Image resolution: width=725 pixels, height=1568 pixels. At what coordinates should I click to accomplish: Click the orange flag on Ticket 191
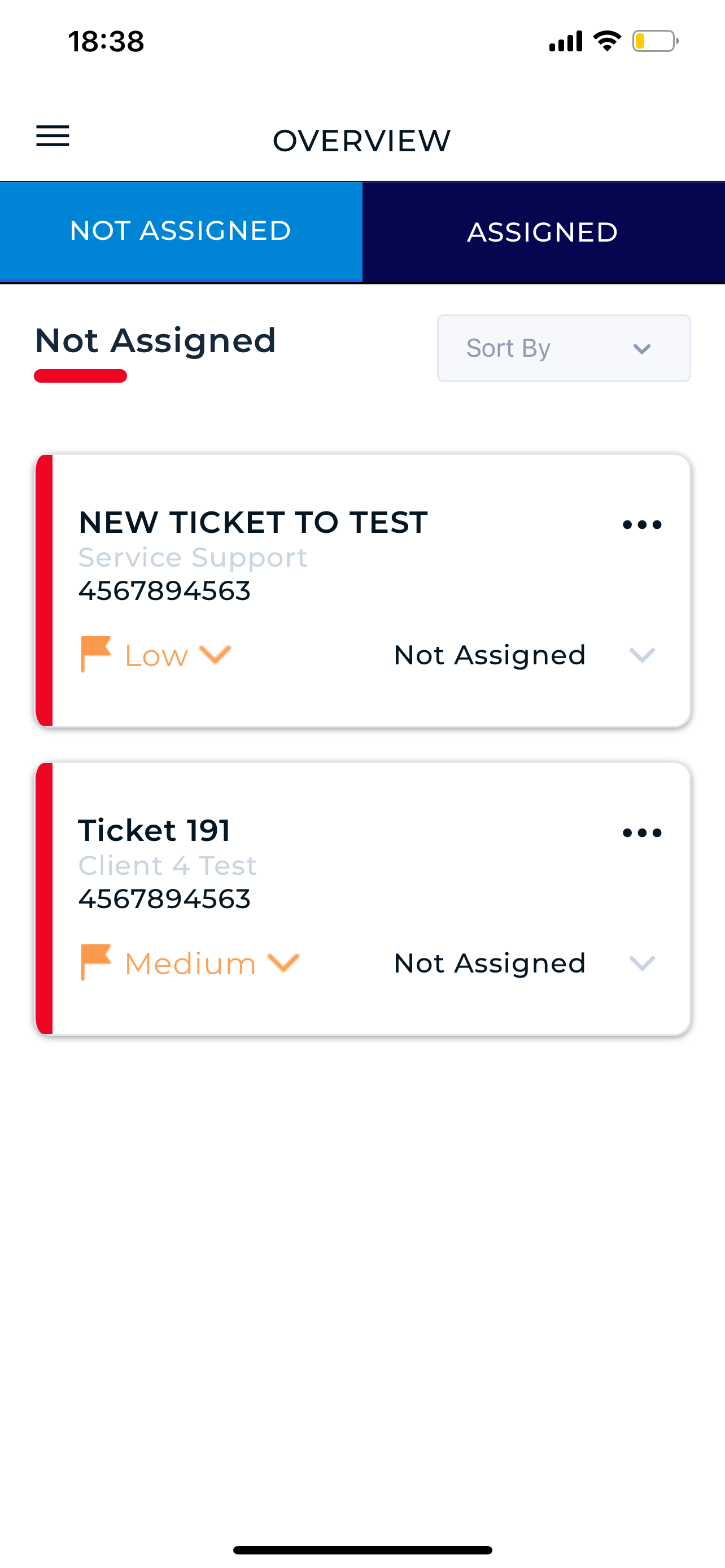coord(95,962)
